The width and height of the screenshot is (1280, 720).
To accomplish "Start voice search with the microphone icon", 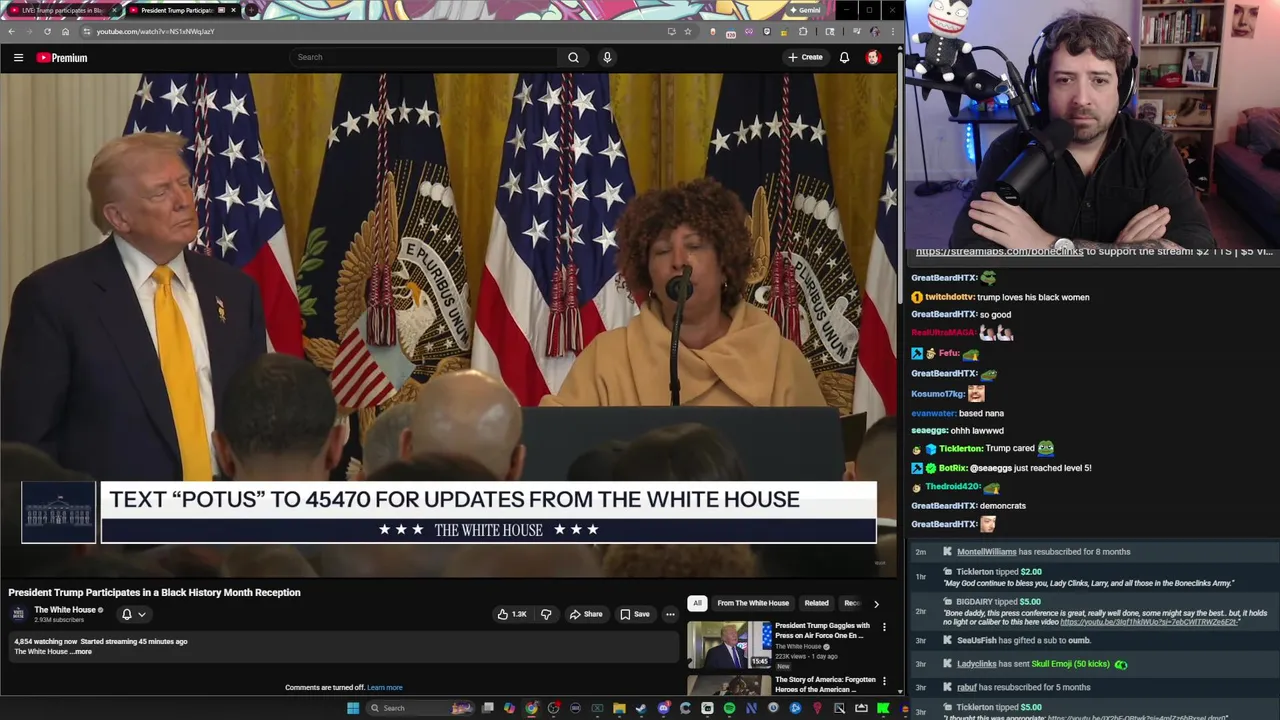I will (607, 57).
